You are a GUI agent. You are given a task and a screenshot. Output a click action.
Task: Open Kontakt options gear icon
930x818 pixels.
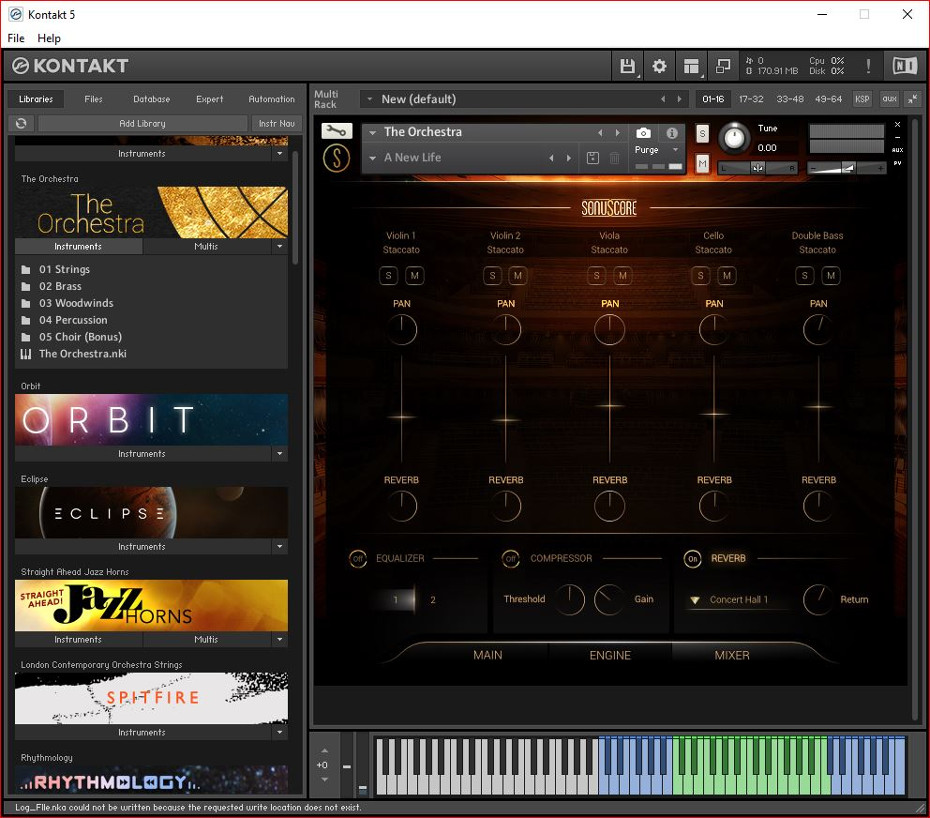(x=659, y=66)
